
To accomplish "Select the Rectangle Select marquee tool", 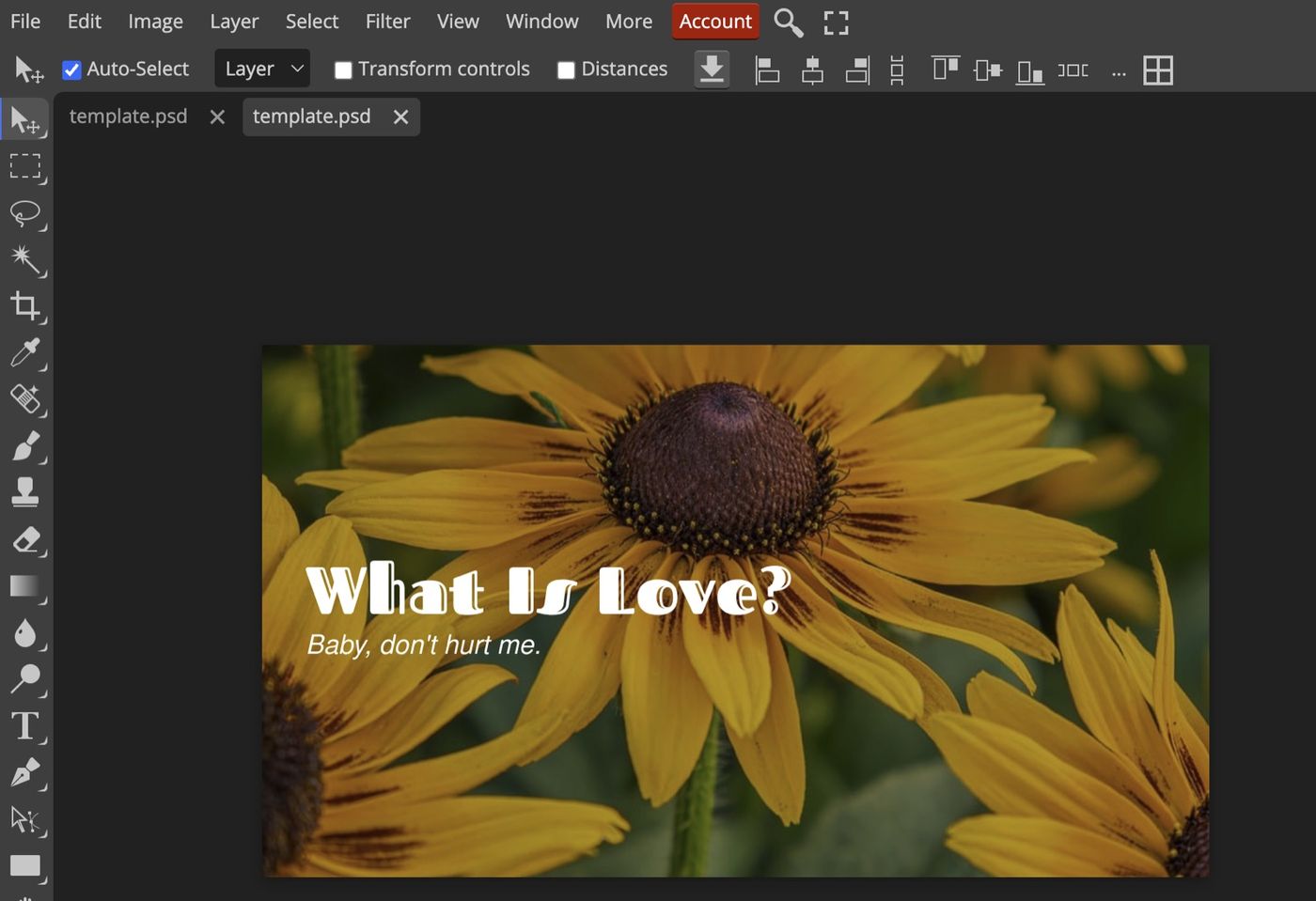I will point(25,166).
